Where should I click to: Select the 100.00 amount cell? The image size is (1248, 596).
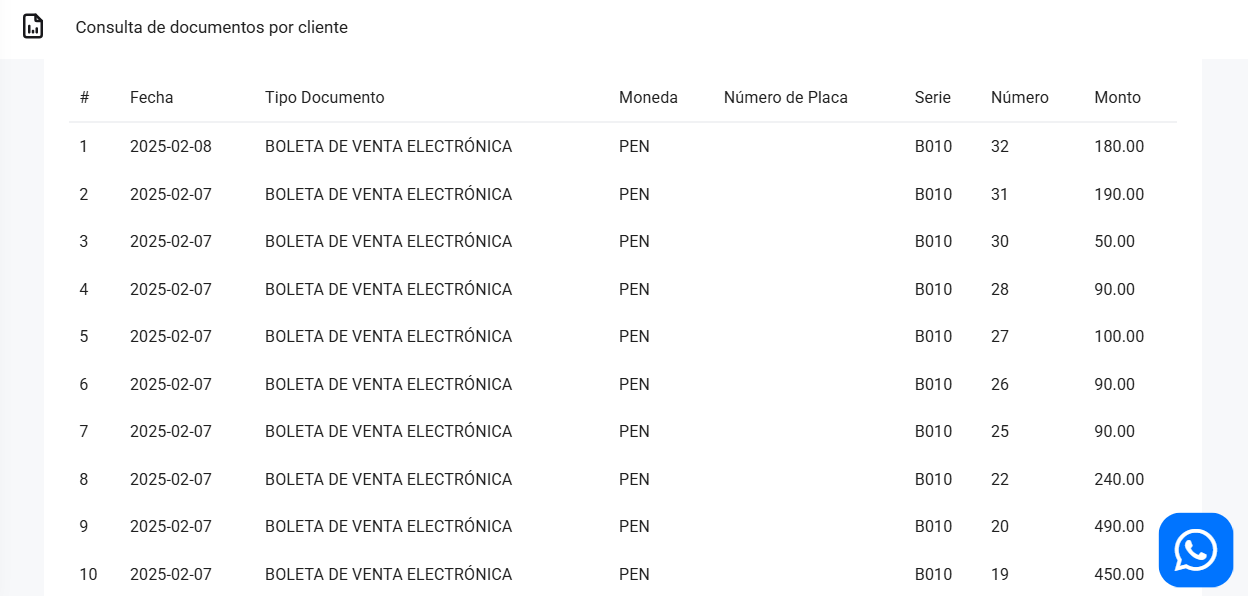(1119, 337)
